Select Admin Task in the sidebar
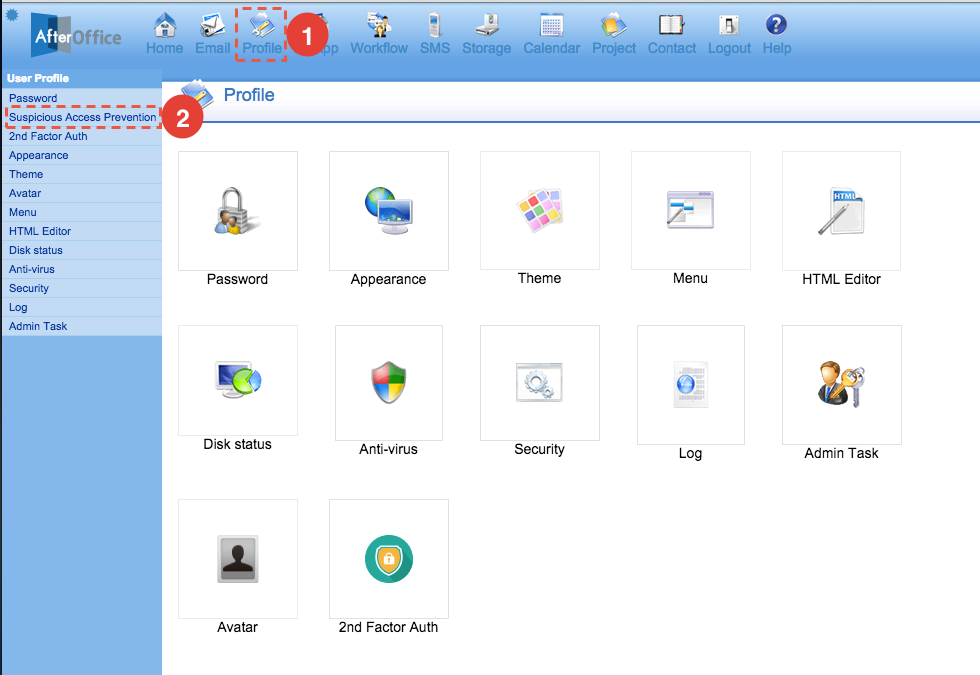 click(82, 326)
